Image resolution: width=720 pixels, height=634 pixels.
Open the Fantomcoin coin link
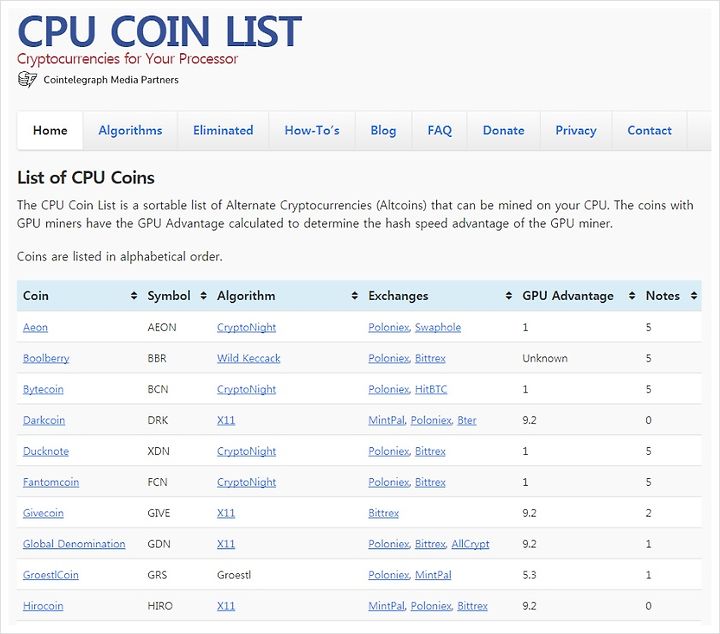pos(51,482)
